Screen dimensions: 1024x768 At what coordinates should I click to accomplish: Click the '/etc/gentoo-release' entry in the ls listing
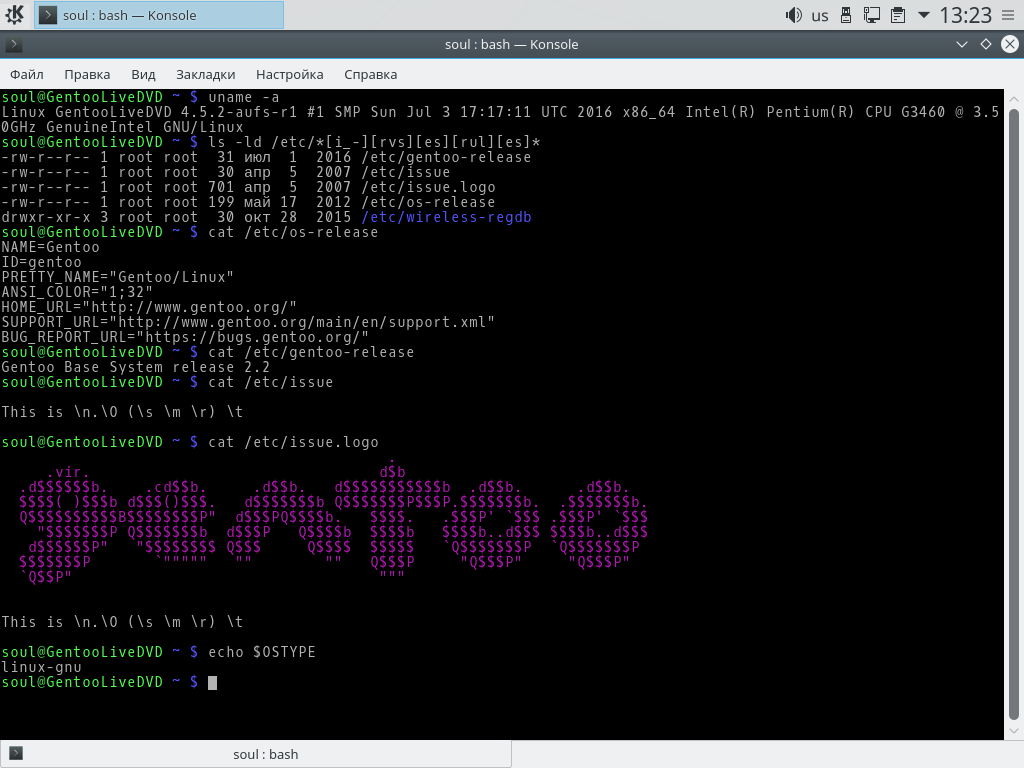446,157
